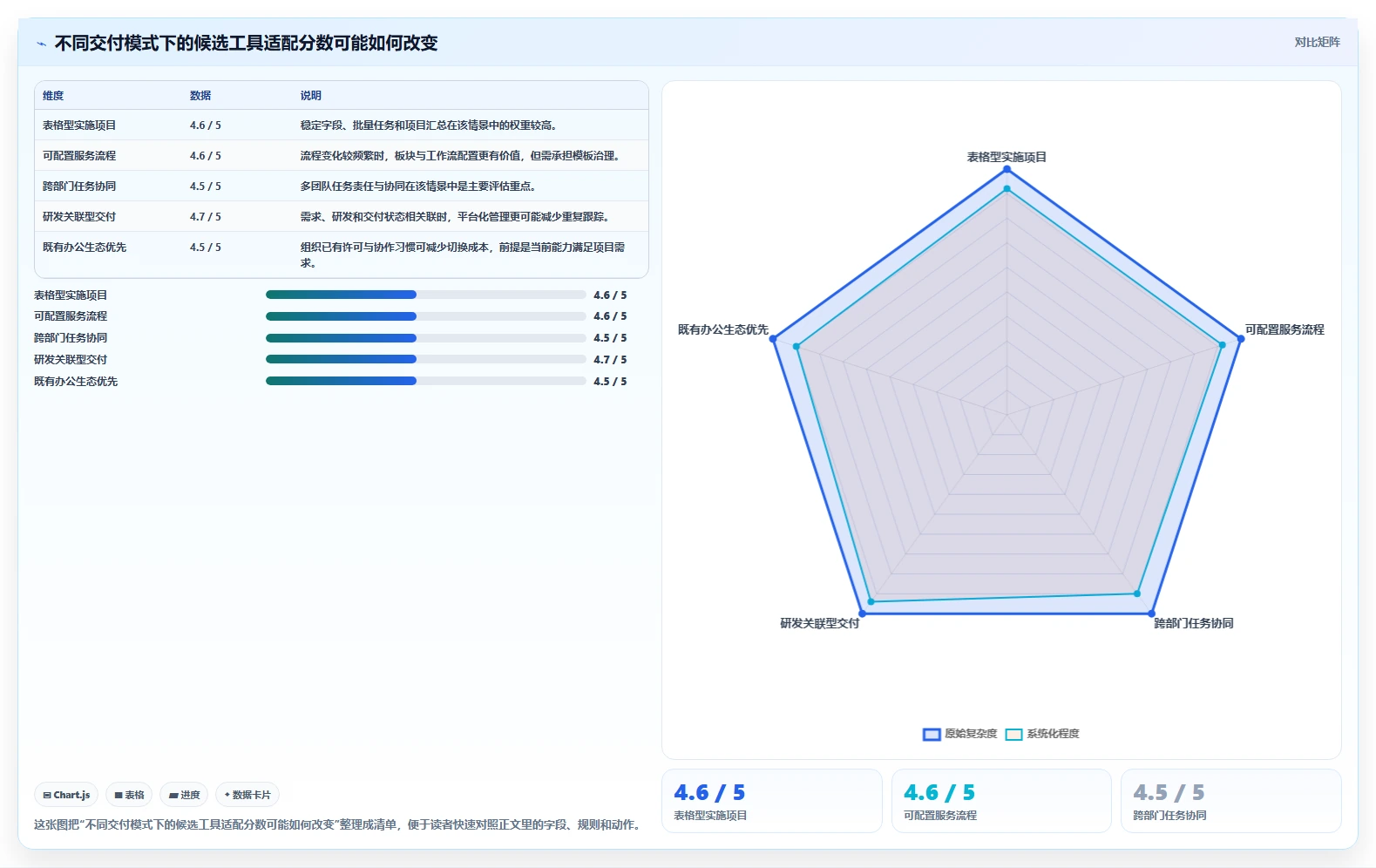Toggle the 原始复杂度 legend entry
The image size is (1376, 868).
[x=960, y=734]
